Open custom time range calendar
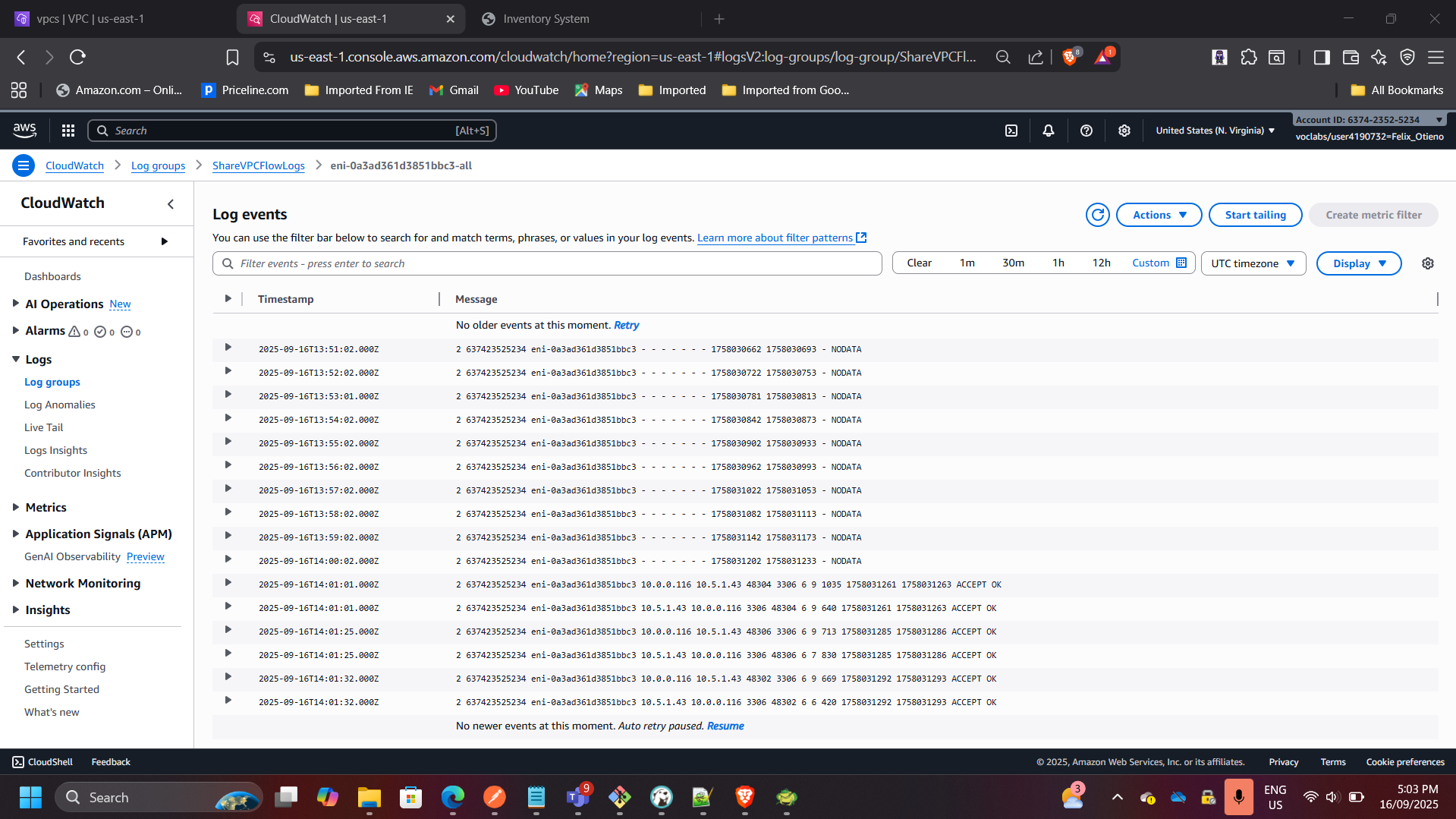Image resolution: width=1456 pixels, height=819 pixels. point(1159,263)
